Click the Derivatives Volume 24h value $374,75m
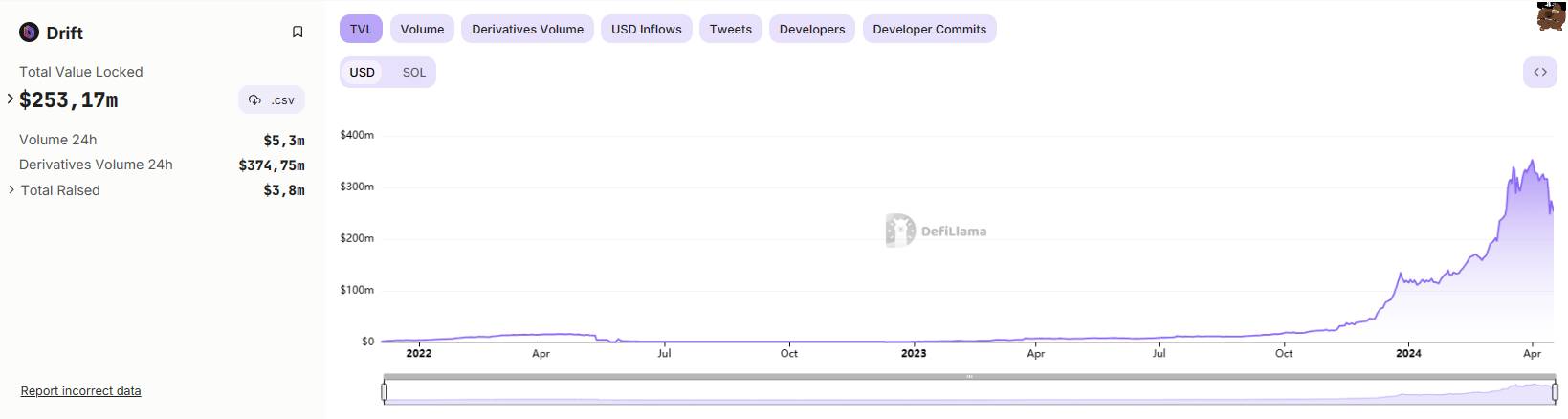The width and height of the screenshot is (1568, 419). tap(272, 165)
